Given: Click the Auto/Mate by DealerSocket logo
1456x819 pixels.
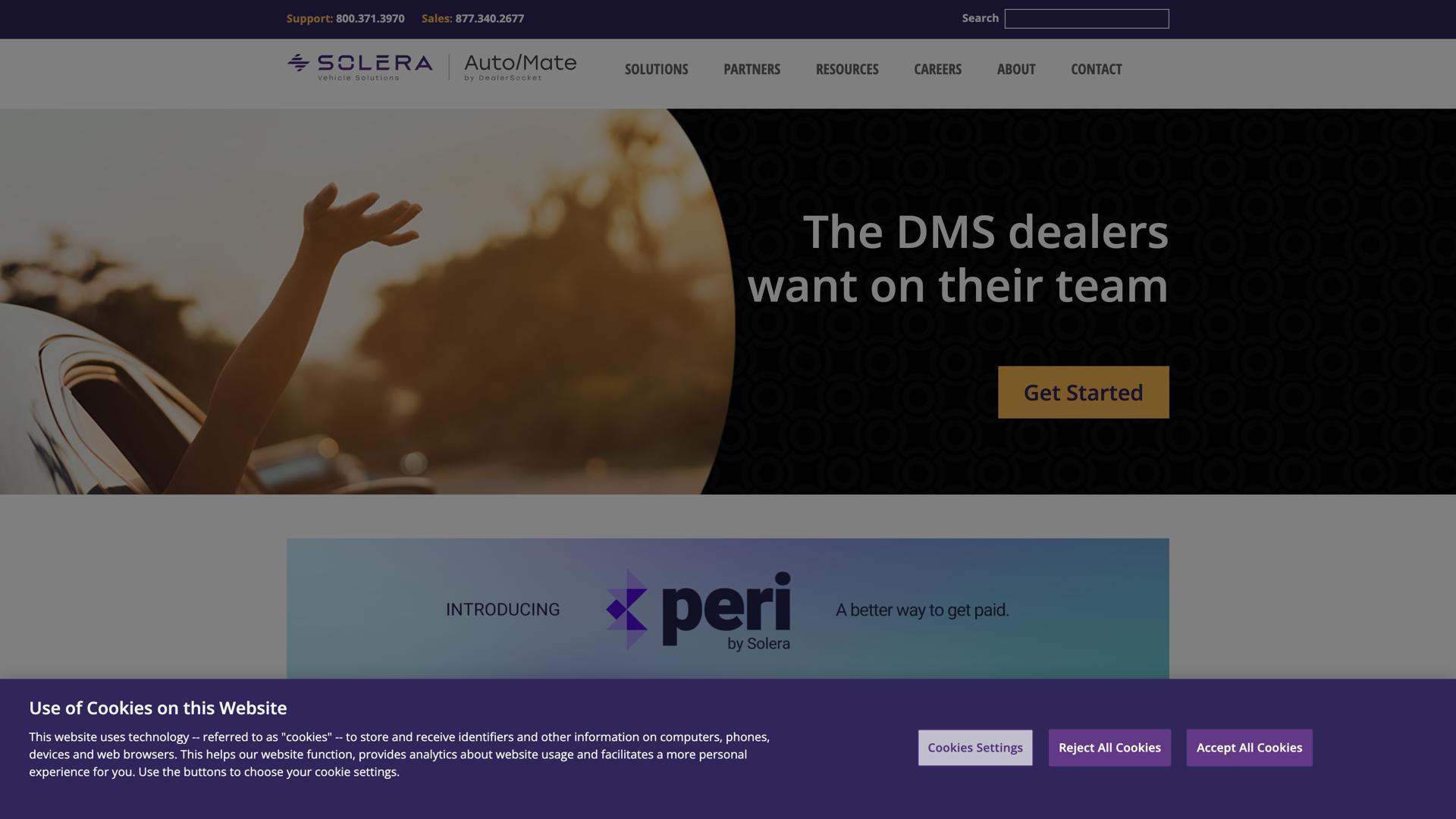Looking at the screenshot, I should click(x=520, y=67).
